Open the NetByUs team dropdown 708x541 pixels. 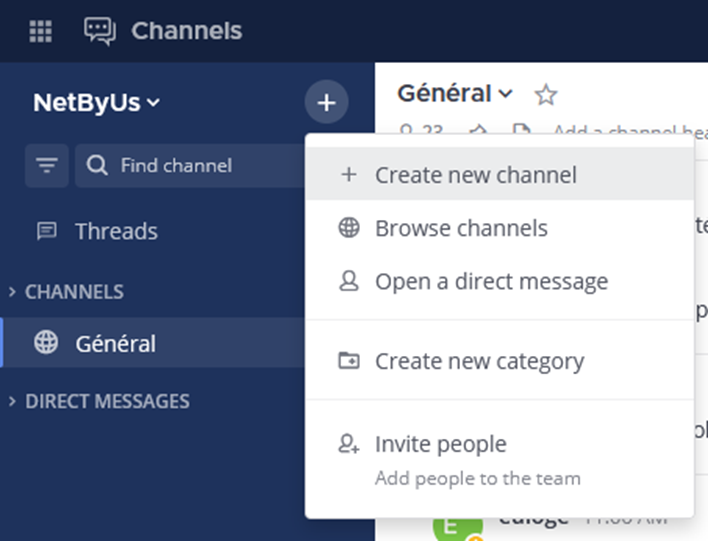tap(96, 102)
